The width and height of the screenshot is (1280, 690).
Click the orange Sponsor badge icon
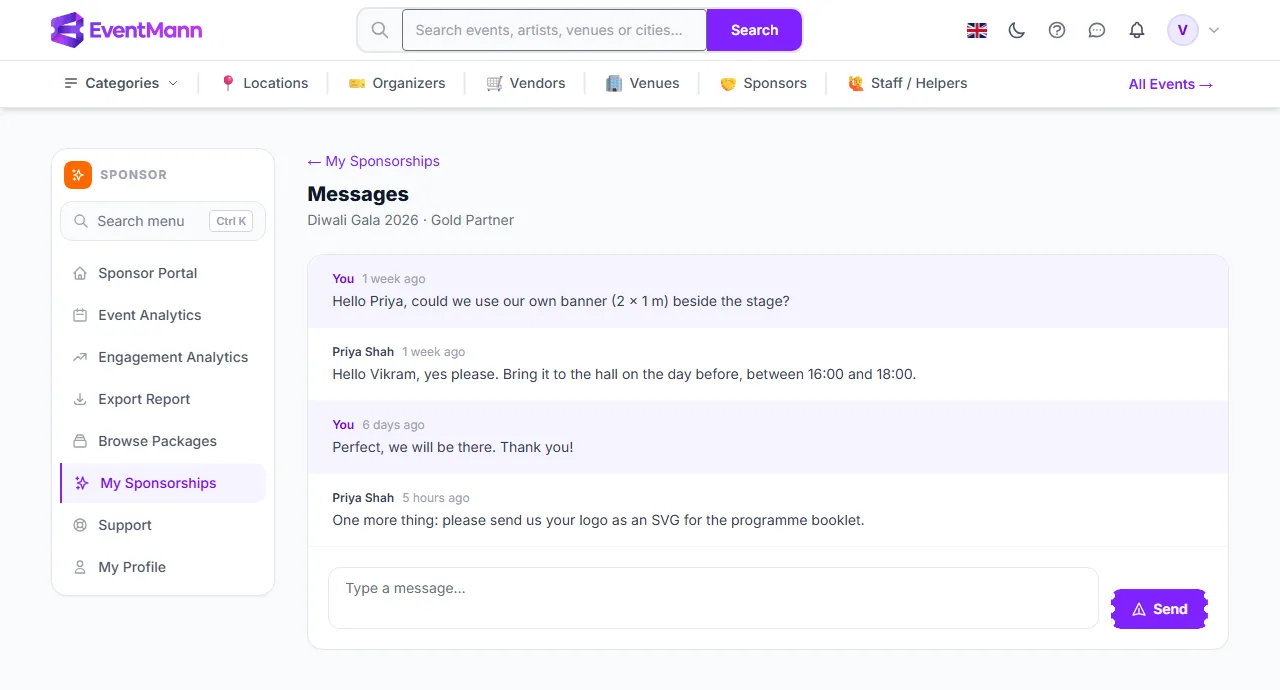tap(78, 174)
